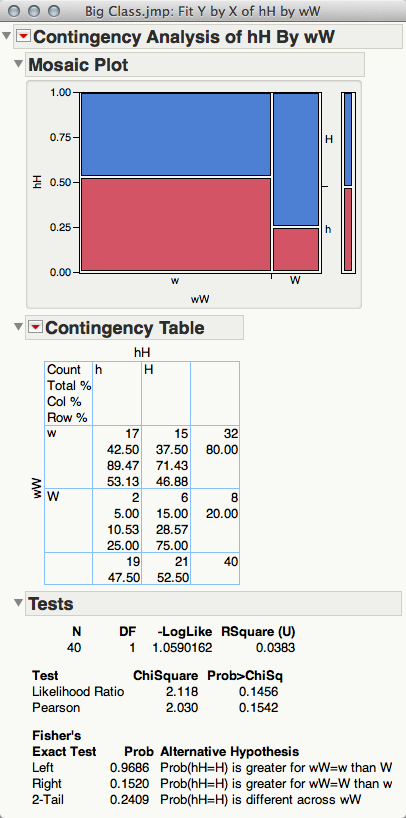Select the wW x-axis label
Viewport: 406px width, 818px height.
[198, 299]
